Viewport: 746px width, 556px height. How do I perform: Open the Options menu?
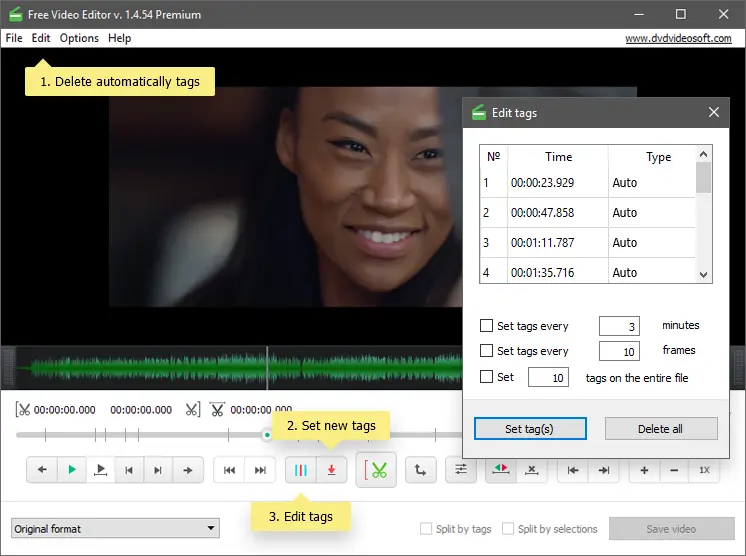79,38
